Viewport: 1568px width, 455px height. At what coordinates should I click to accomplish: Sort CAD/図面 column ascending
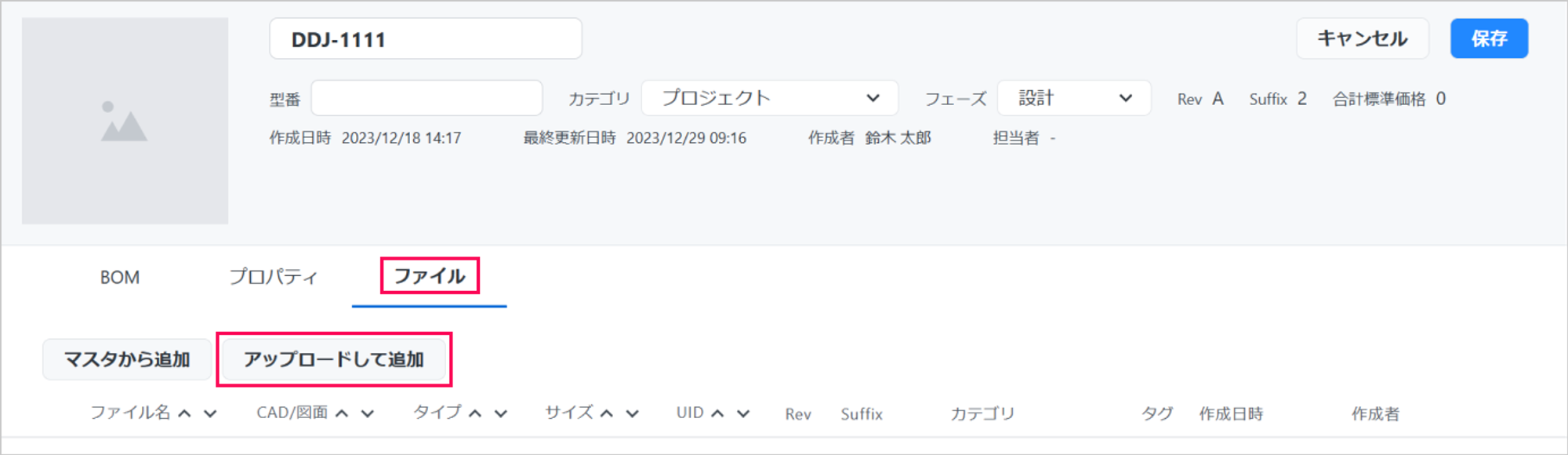(342, 413)
